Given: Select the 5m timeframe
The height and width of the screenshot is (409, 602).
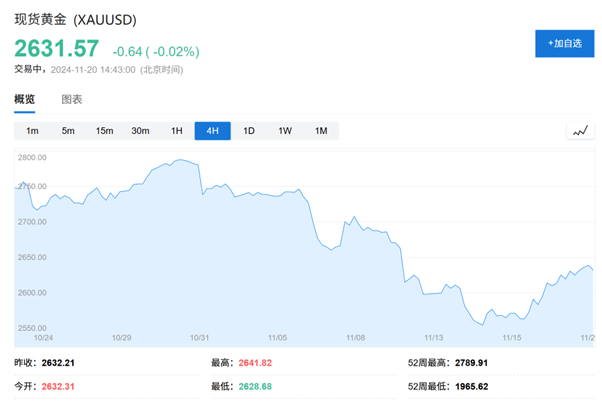Looking at the screenshot, I should [x=68, y=131].
